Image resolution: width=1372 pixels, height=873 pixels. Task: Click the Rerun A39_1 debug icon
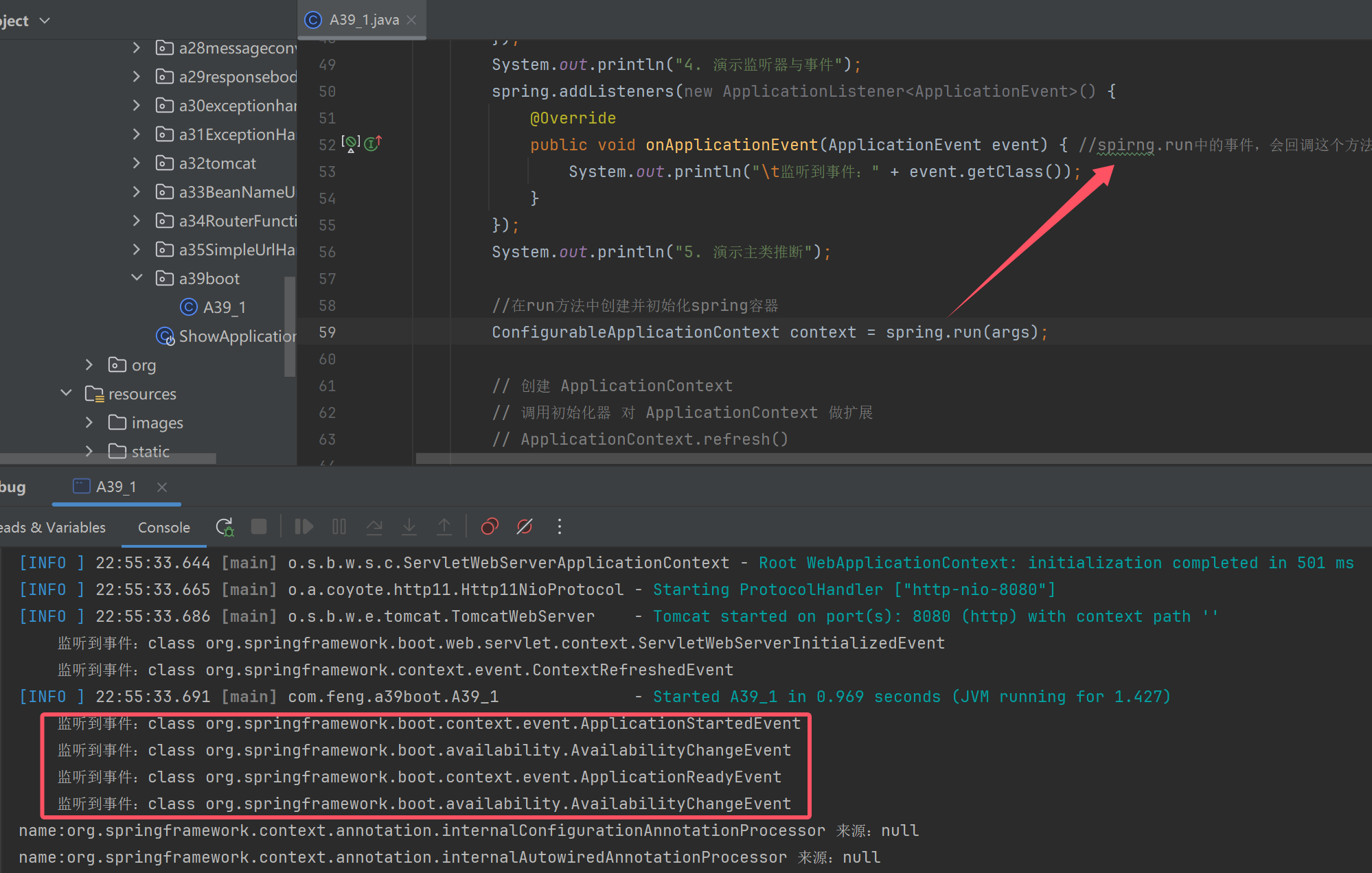[x=225, y=526]
